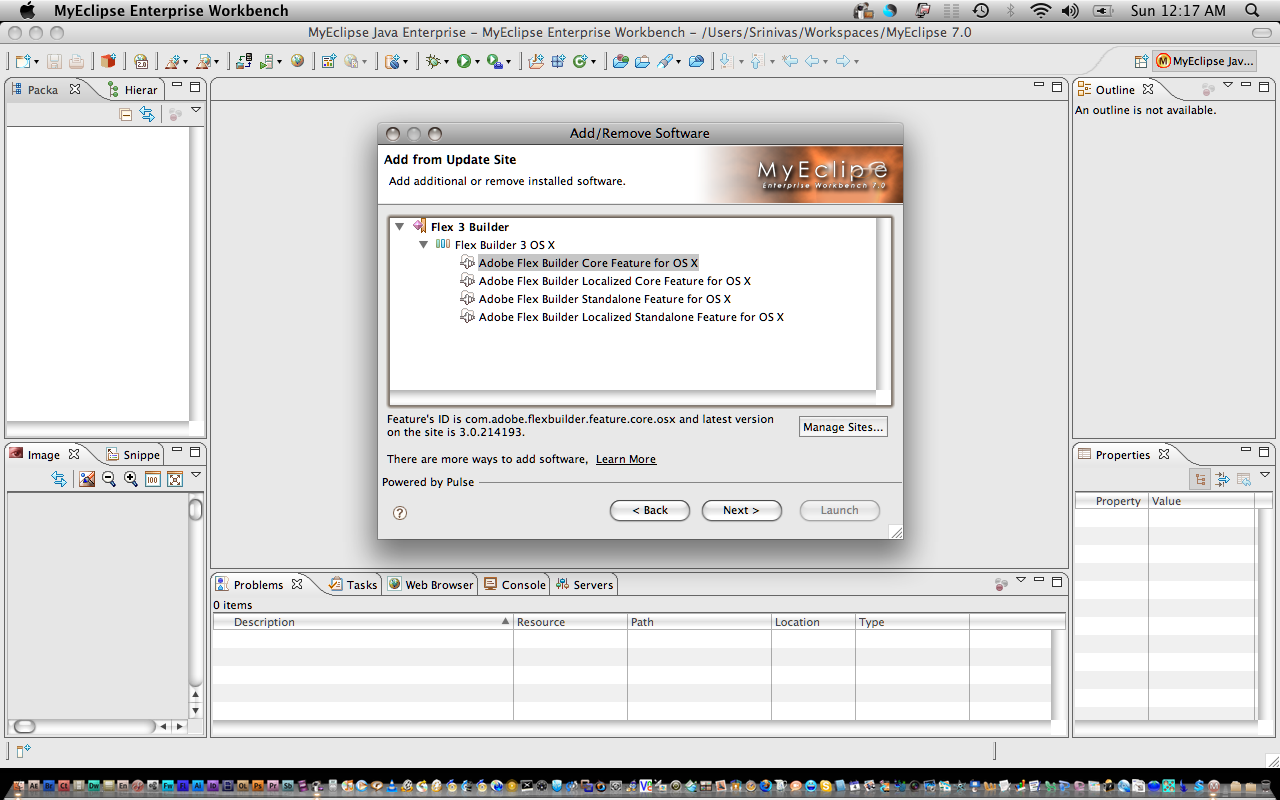Click the Debug bug toolbar icon
The height and width of the screenshot is (800, 1280).
[433, 61]
